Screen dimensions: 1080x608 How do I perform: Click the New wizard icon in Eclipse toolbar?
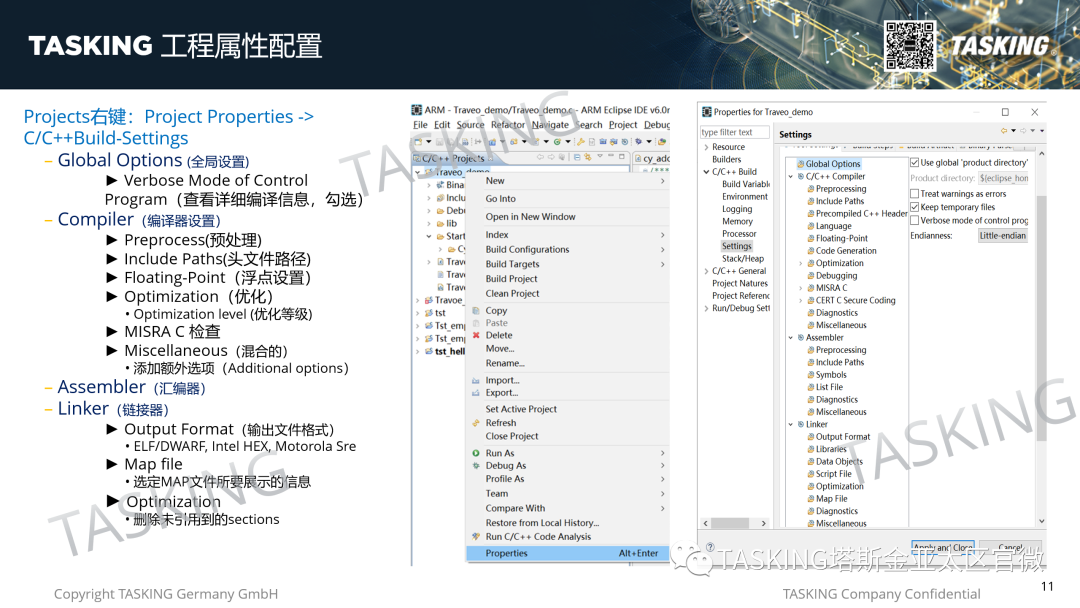[417, 141]
